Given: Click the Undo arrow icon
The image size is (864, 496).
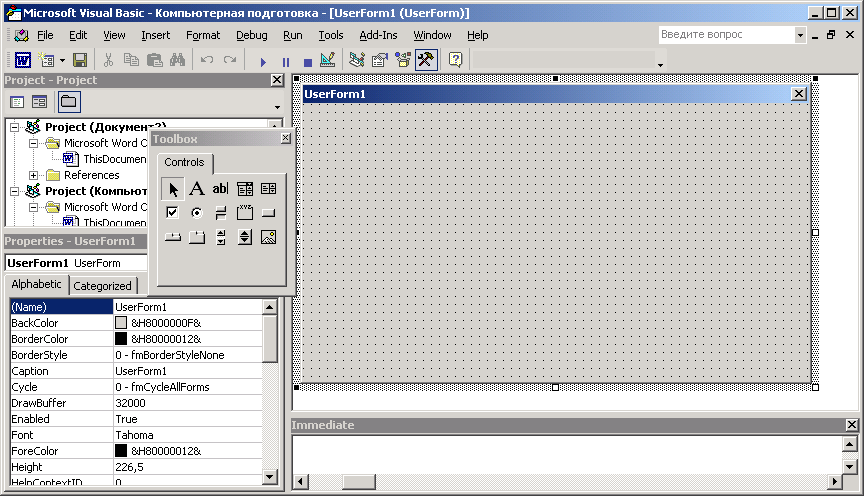Looking at the screenshot, I should [x=207, y=60].
